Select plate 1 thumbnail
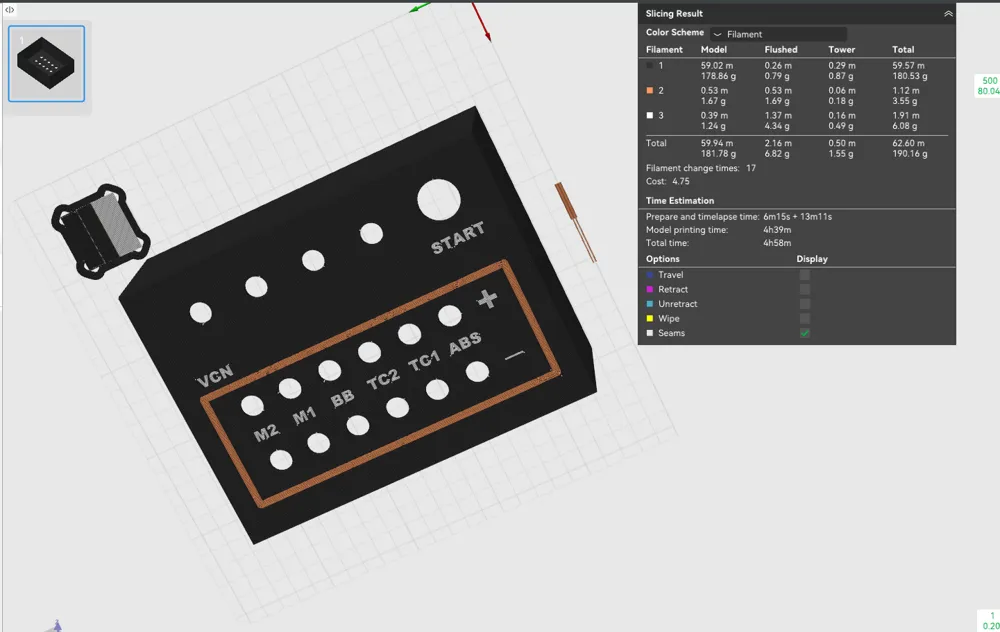This screenshot has height=632, width=1000. 47,64
